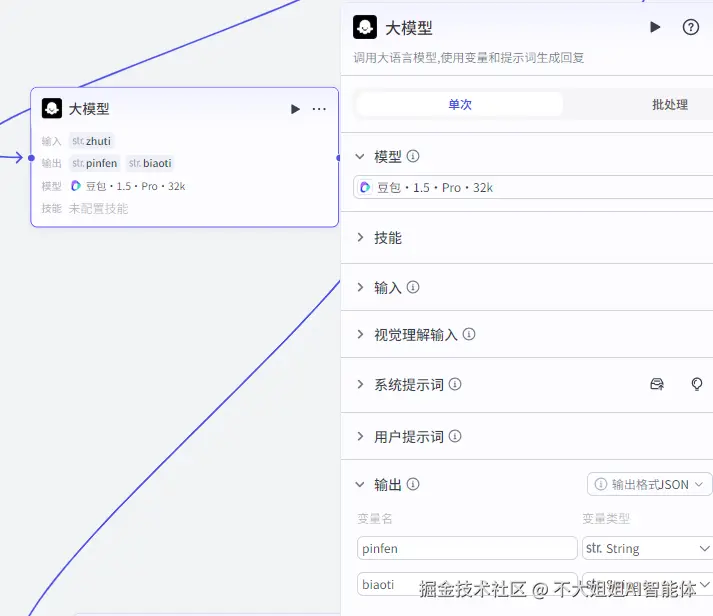Switch to the 单次 tab
Screen dimensions: 713x616
coord(460,105)
